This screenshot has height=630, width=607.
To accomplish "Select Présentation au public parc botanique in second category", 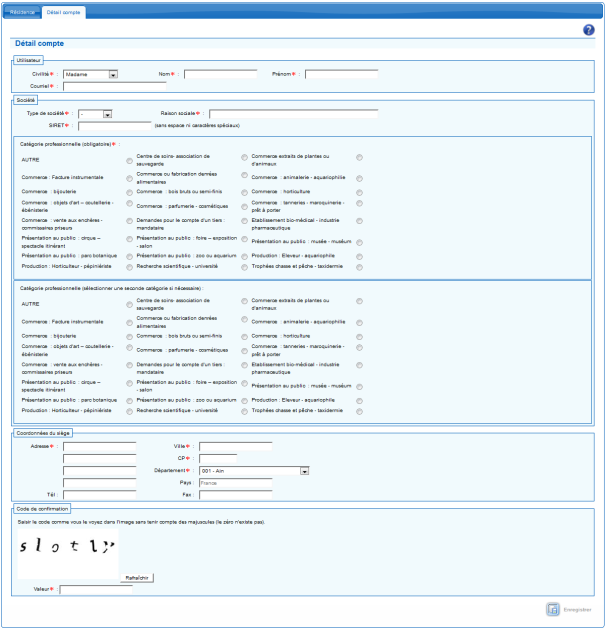I will coord(129,401).
